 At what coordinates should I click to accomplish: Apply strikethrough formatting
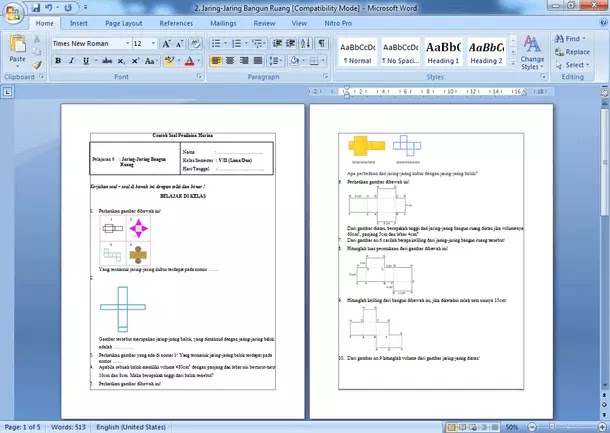107,61
